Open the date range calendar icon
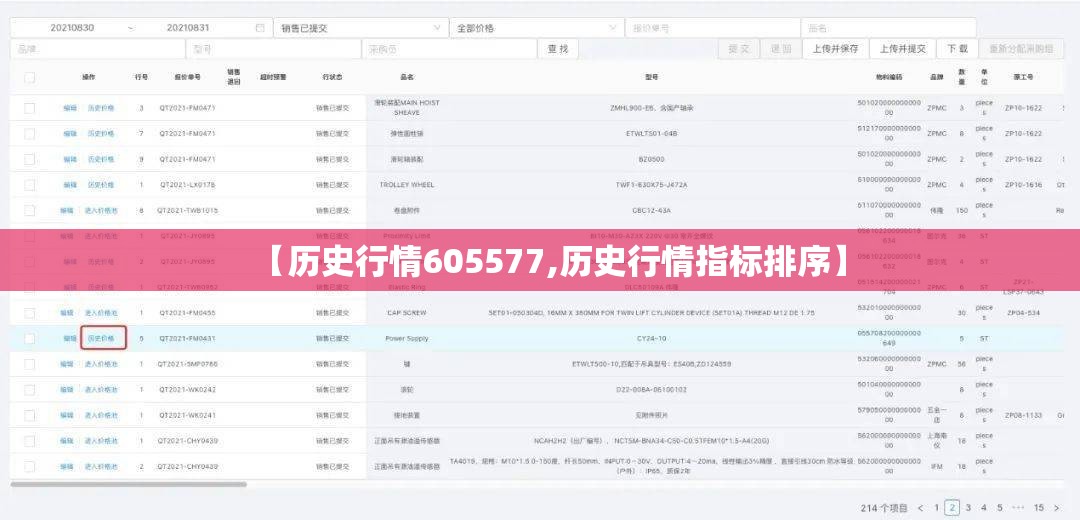1080x520 pixels. point(260,28)
